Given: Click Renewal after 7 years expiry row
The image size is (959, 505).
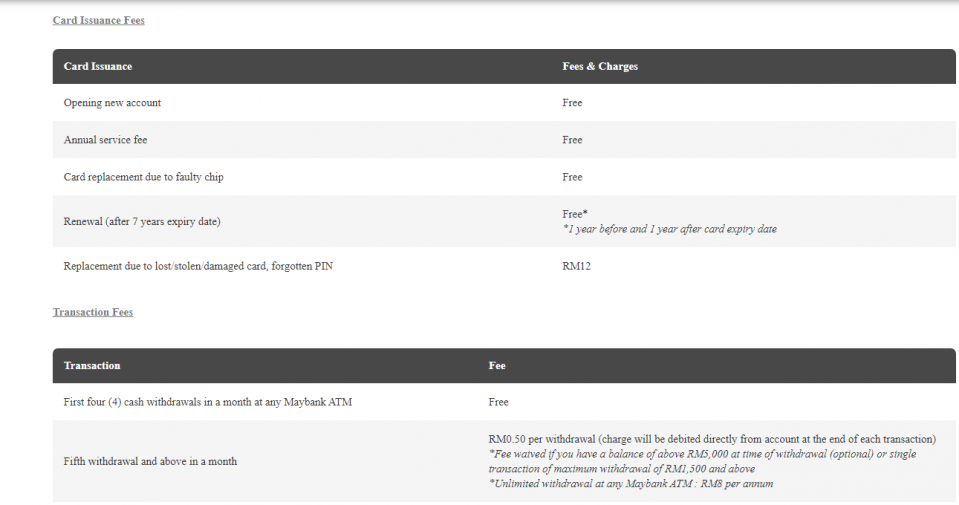Looking at the screenshot, I should tap(504, 221).
